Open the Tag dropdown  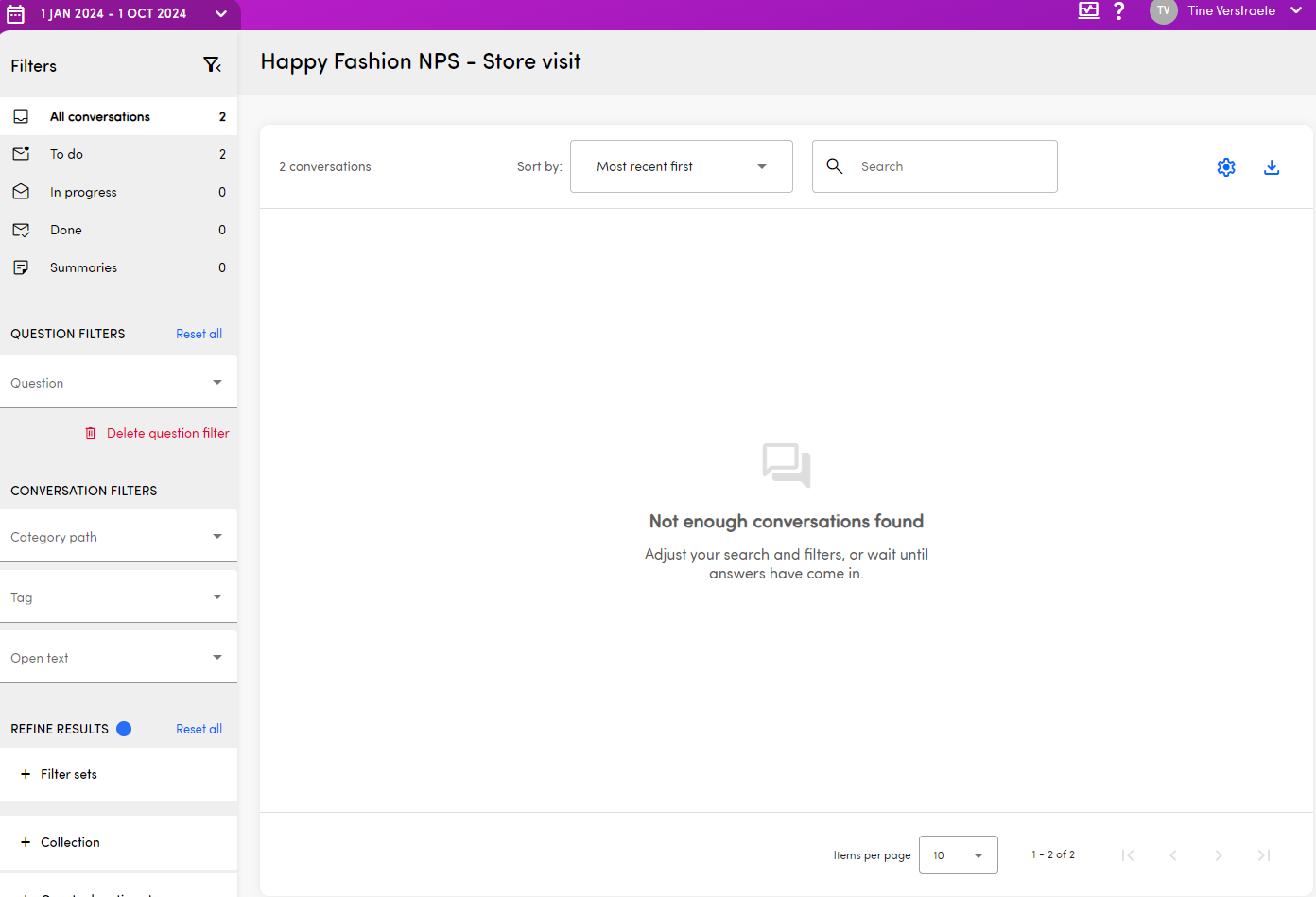pos(118,596)
